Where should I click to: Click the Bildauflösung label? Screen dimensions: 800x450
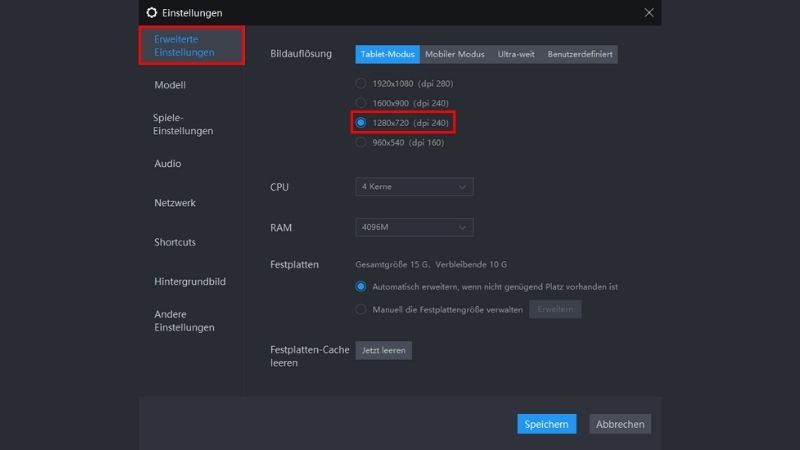(x=301, y=54)
